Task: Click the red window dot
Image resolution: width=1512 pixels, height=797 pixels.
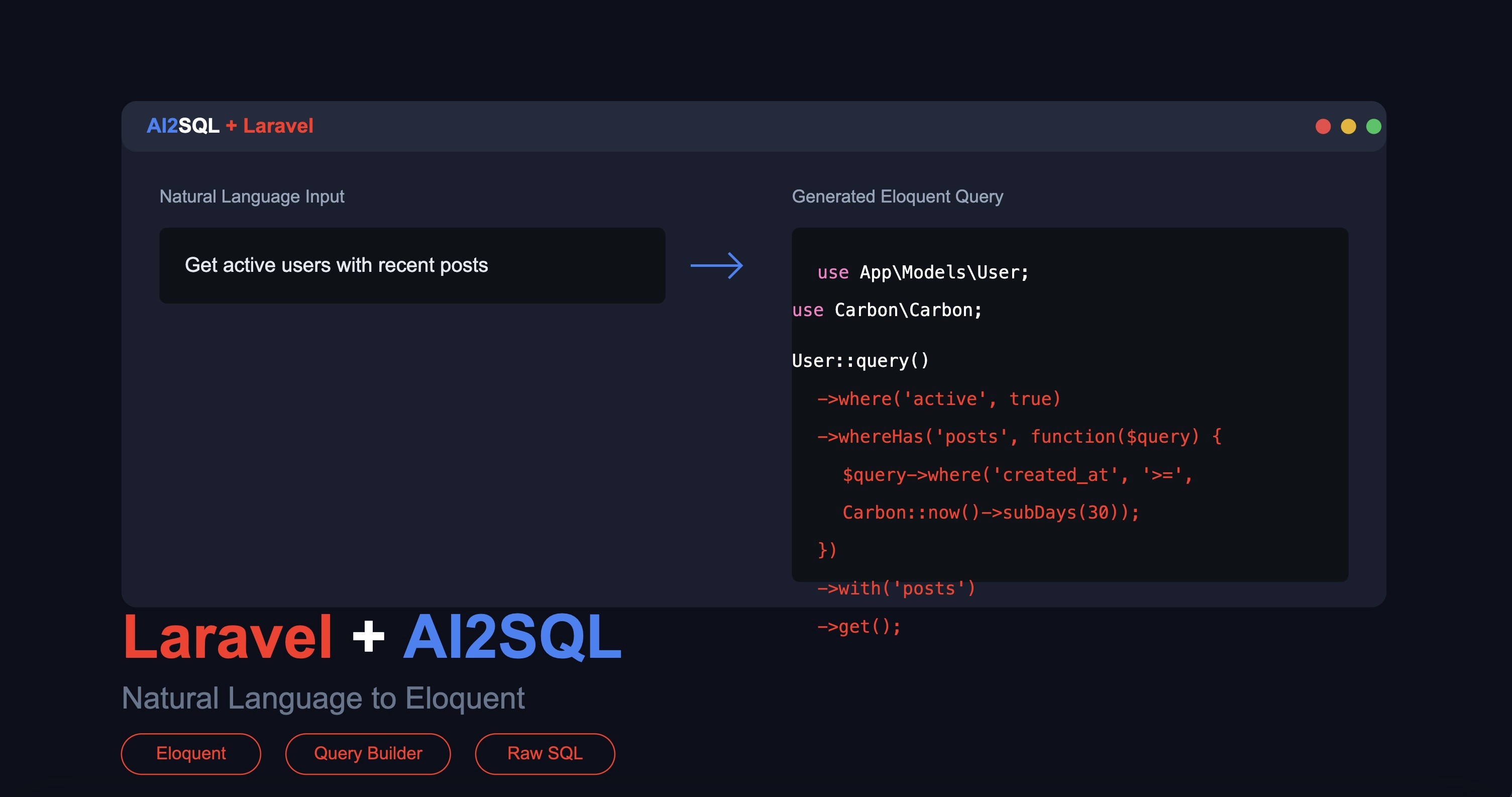Action: [1323, 126]
